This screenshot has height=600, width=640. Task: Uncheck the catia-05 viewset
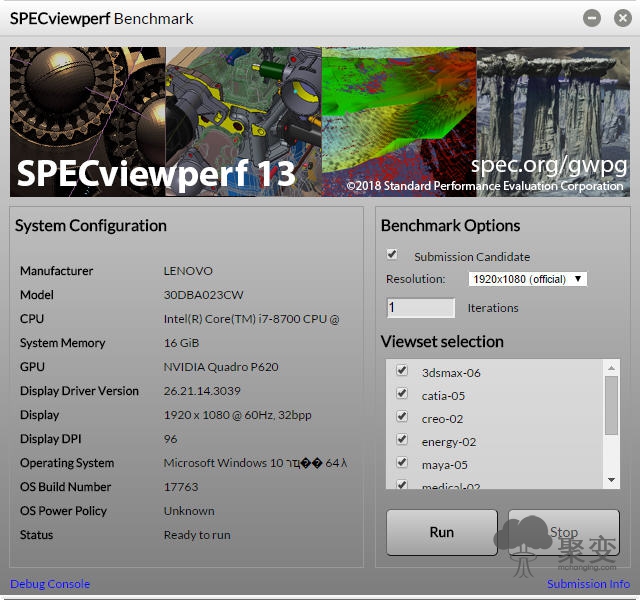[402, 393]
